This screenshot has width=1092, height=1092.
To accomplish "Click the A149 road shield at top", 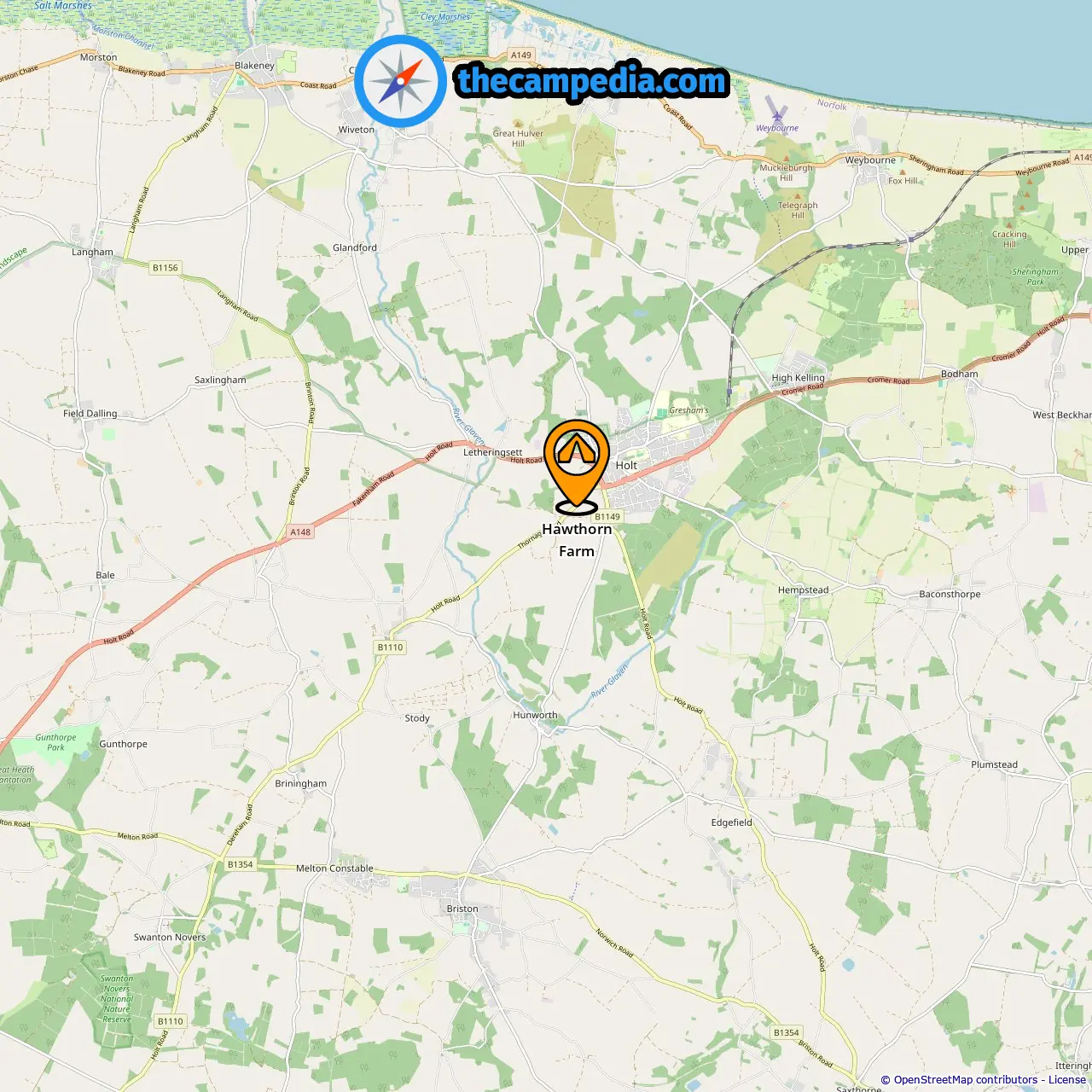I will tap(521, 55).
